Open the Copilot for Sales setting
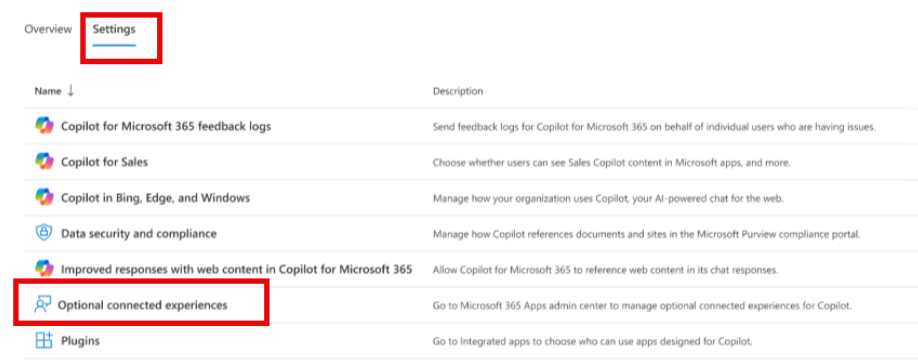 click(104, 162)
